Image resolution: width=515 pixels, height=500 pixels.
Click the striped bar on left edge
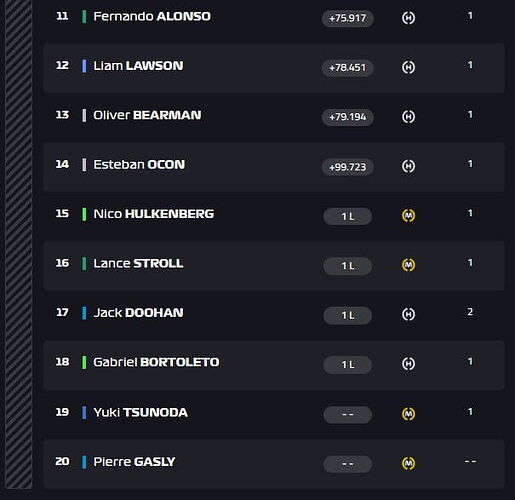tap(19, 244)
